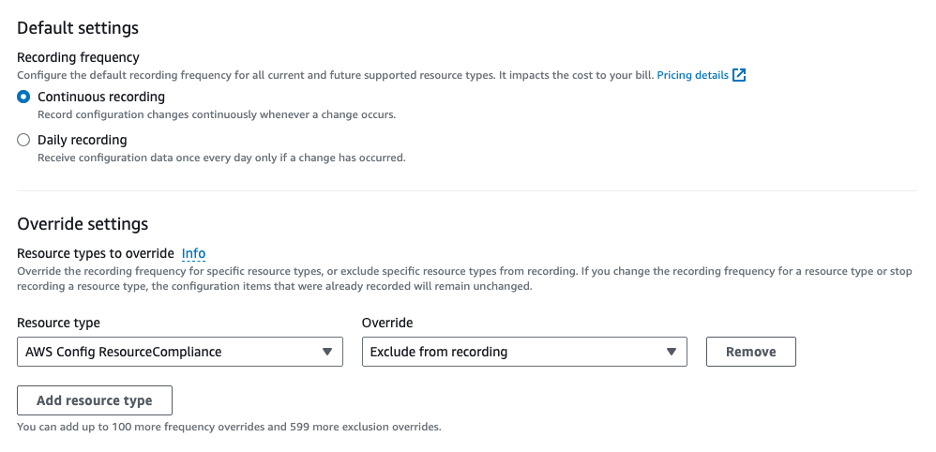Viewport: 936px width, 452px height.
Task: Select the Continuous recording radio button
Action: [x=24, y=97]
